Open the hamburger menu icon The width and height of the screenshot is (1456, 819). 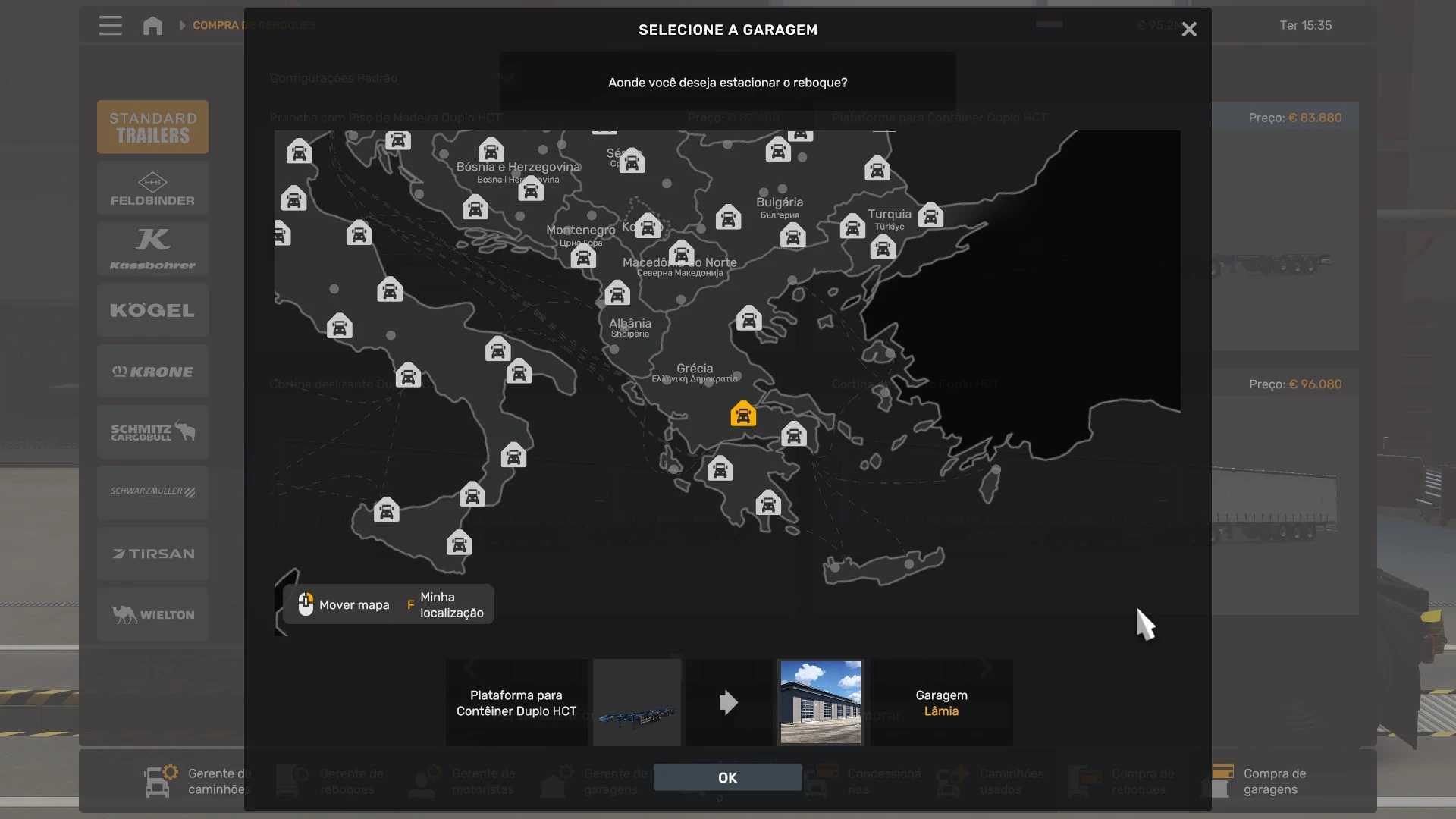pyautogui.click(x=110, y=26)
